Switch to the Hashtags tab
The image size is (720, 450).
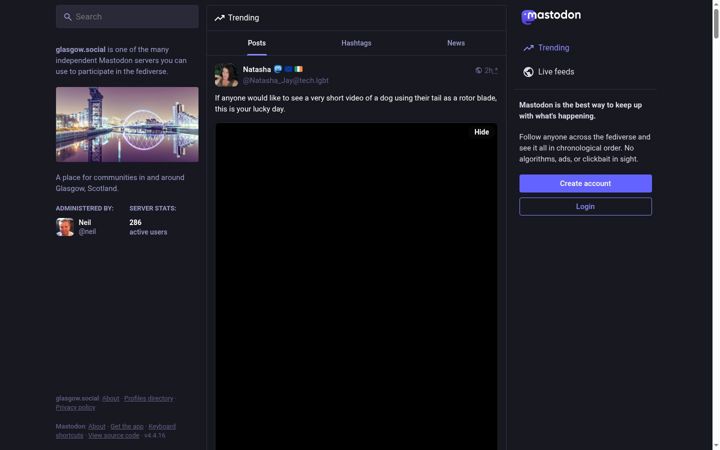(x=356, y=43)
